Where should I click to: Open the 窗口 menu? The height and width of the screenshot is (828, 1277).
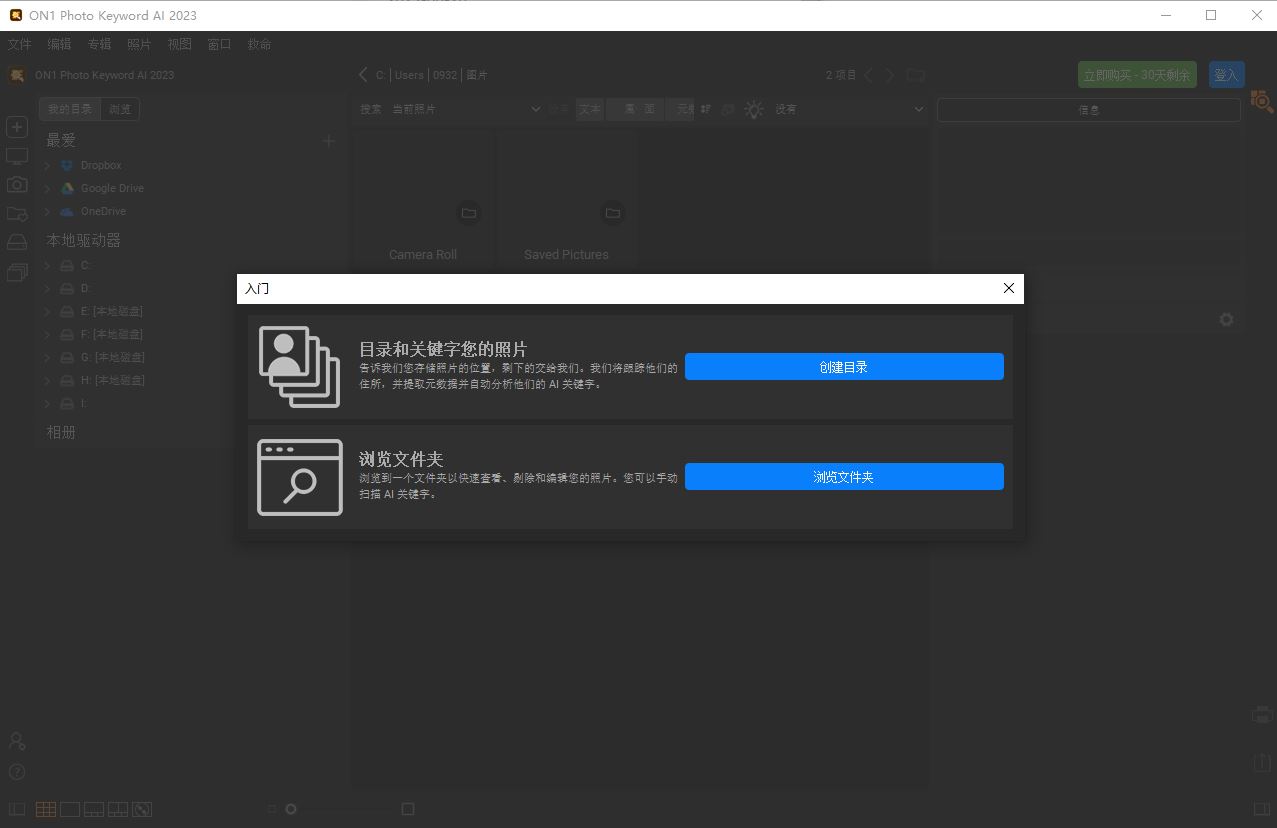point(220,44)
